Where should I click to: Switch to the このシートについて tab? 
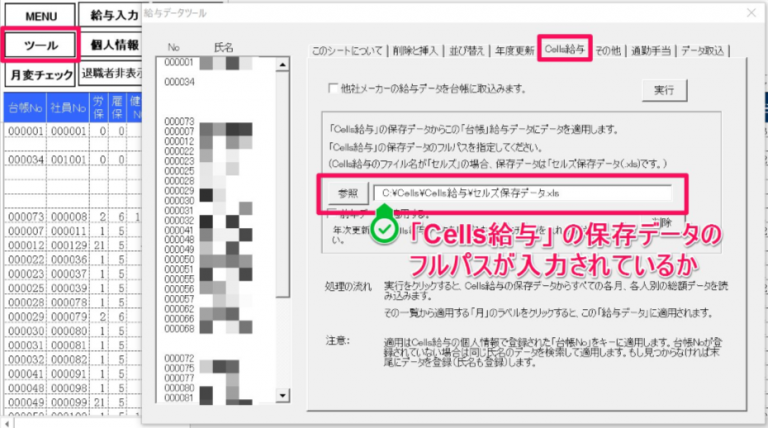[x=347, y=50]
